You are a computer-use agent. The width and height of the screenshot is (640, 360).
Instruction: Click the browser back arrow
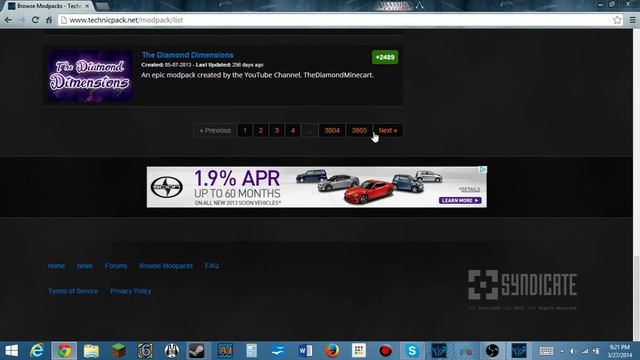click(8, 20)
